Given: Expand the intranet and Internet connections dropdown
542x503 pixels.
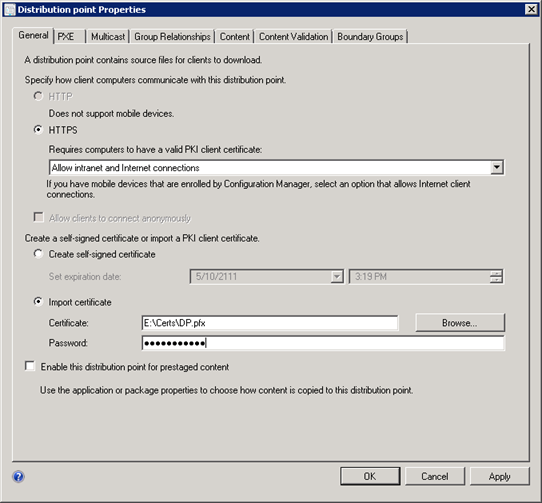Looking at the screenshot, I should [497, 168].
